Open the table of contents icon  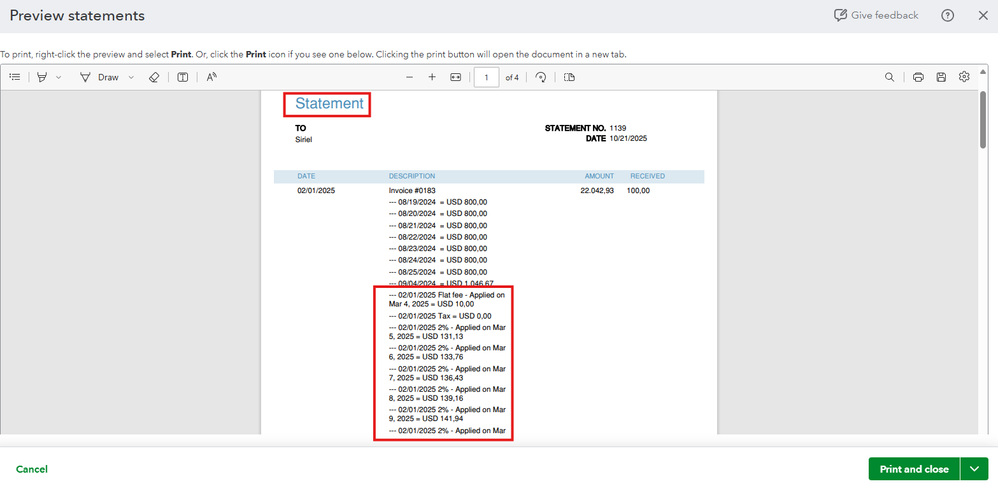(x=15, y=77)
